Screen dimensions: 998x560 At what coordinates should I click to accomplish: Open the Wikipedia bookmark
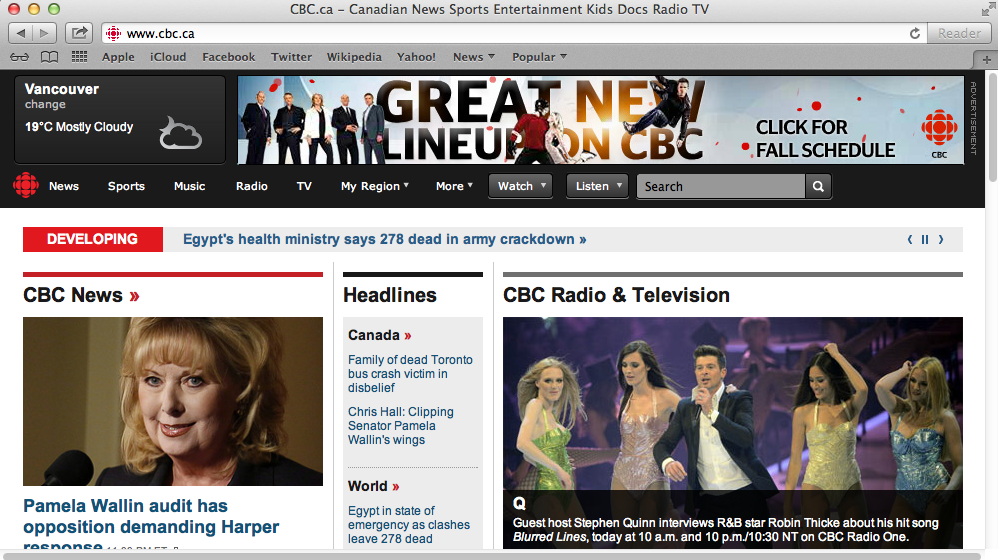click(354, 57)
